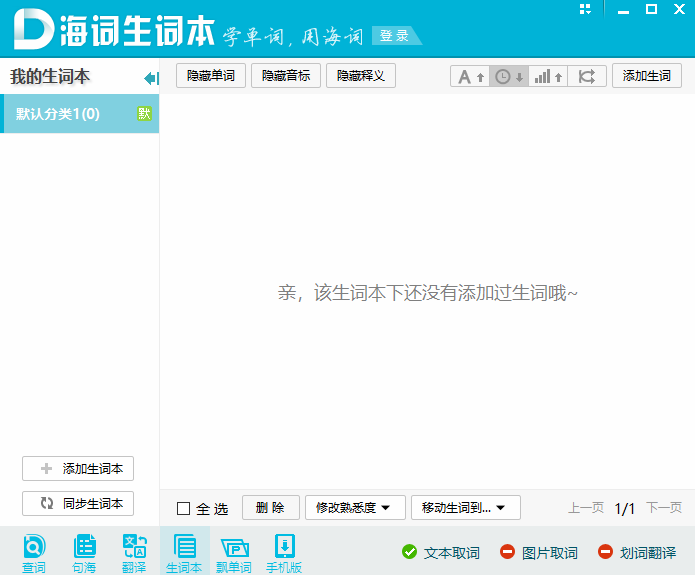Maximize the 海词生词本 window

pos(651,9)
